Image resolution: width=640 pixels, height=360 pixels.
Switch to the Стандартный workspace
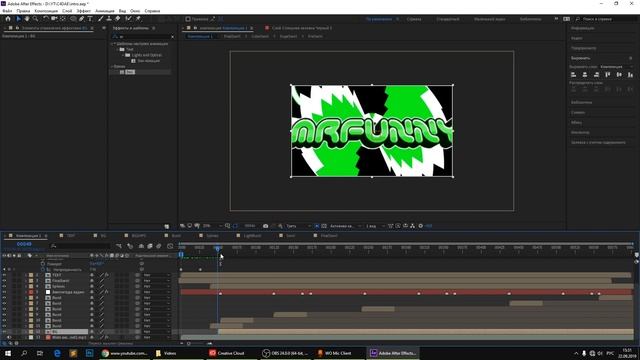(448, 19)
